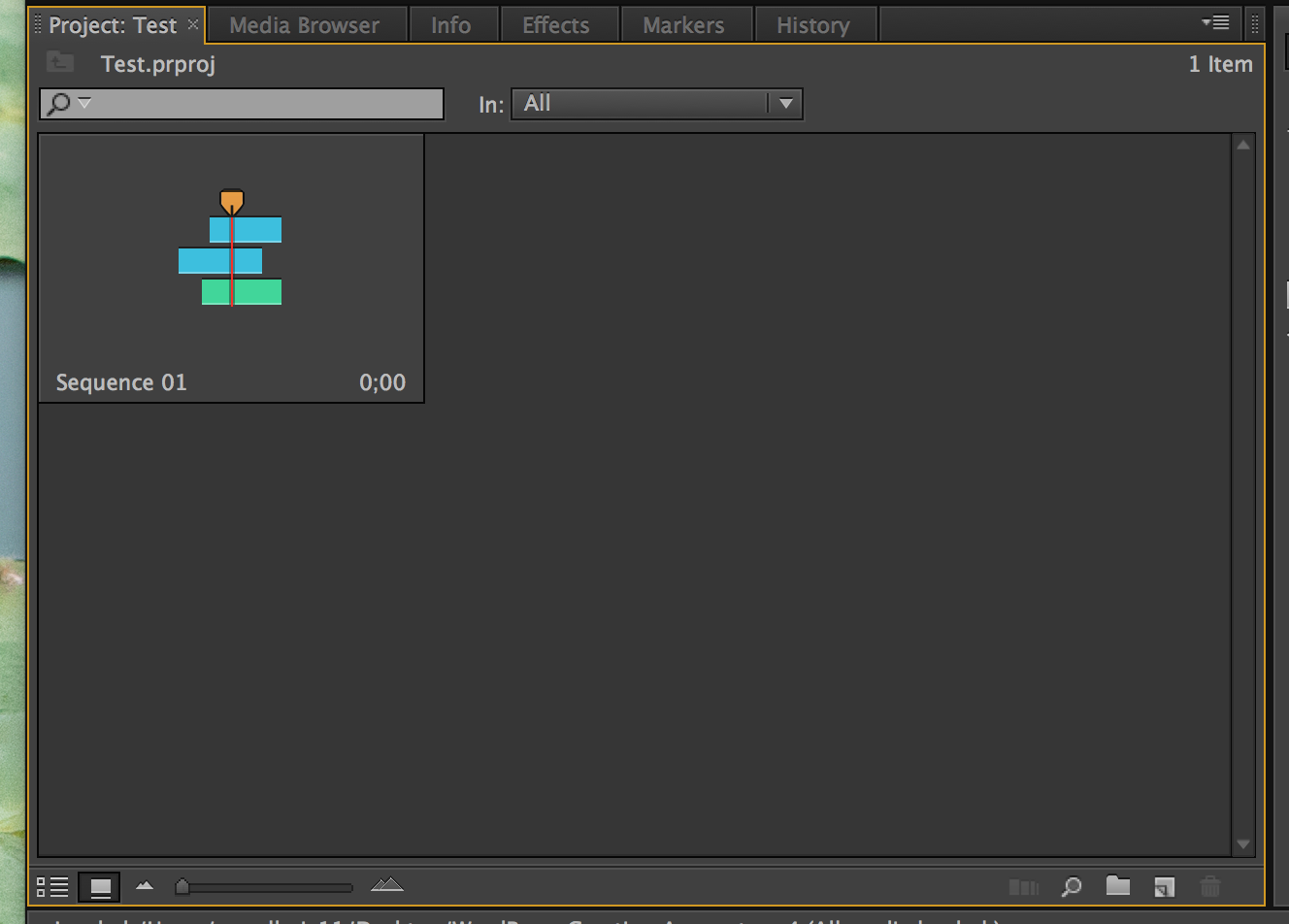Switch to the History tab
Screen dimensions: 1289x924
click(x=812, y=25)
